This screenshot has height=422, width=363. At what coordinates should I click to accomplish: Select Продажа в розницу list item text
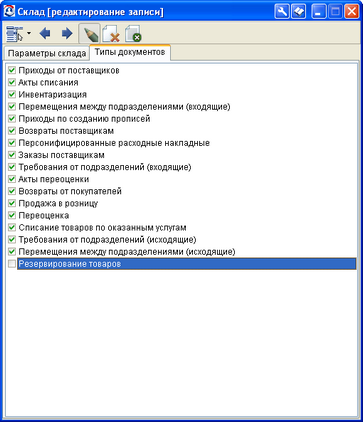pos(58,203)
